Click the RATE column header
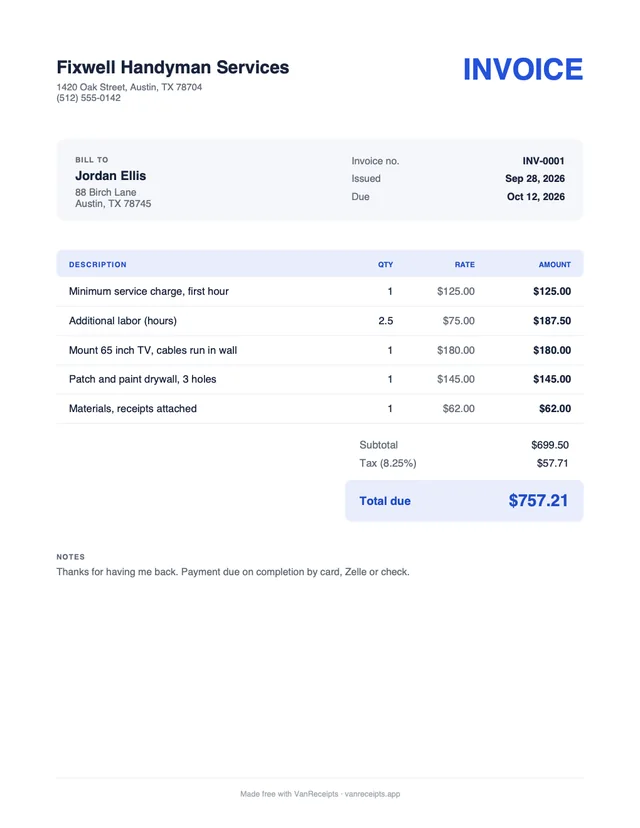Screen dimensions: 640x828 [465, 265]
